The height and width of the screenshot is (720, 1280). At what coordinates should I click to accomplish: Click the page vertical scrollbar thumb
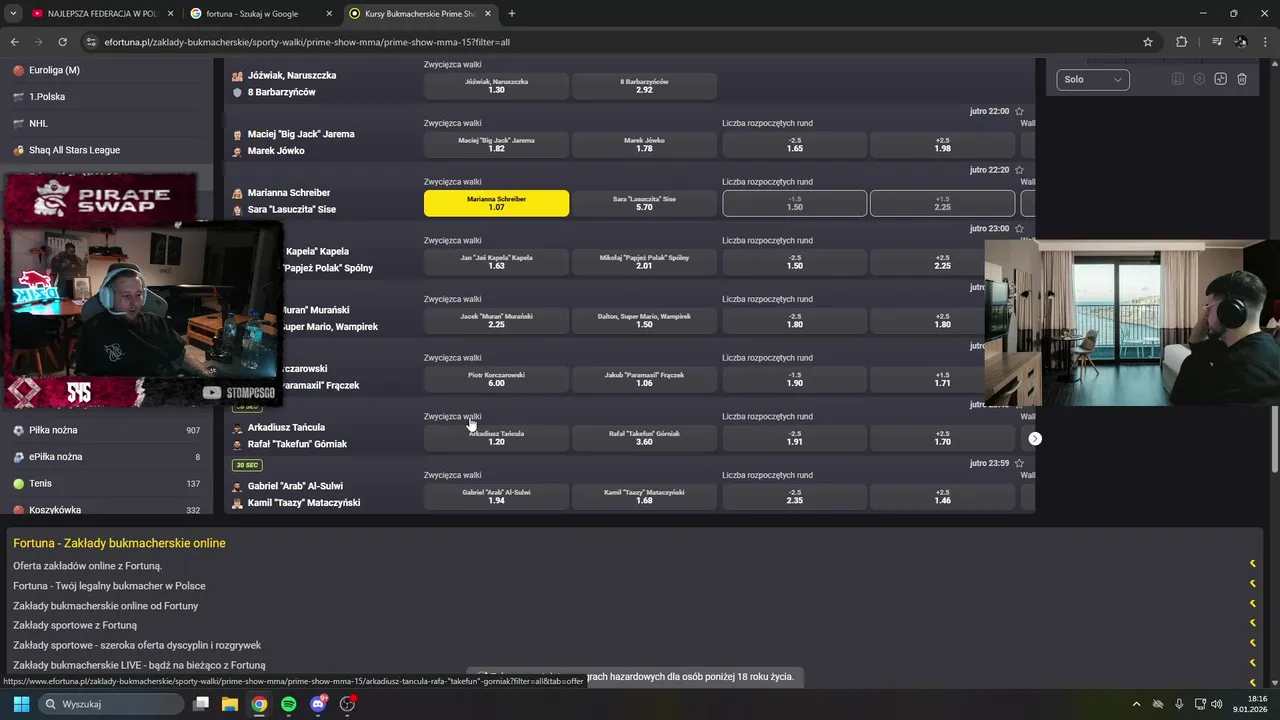pos(1274,440)
